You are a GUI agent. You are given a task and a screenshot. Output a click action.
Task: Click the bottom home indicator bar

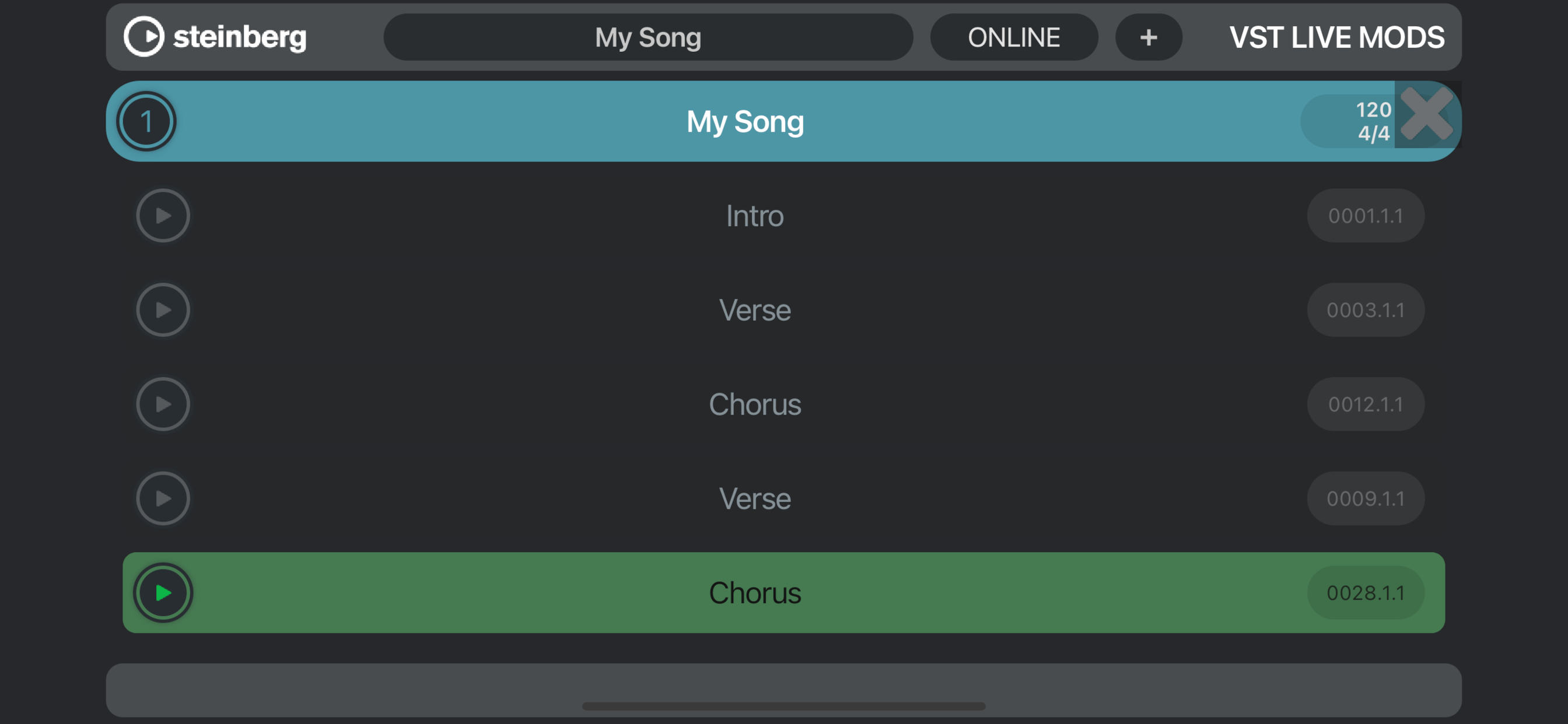tap(783, 706)
